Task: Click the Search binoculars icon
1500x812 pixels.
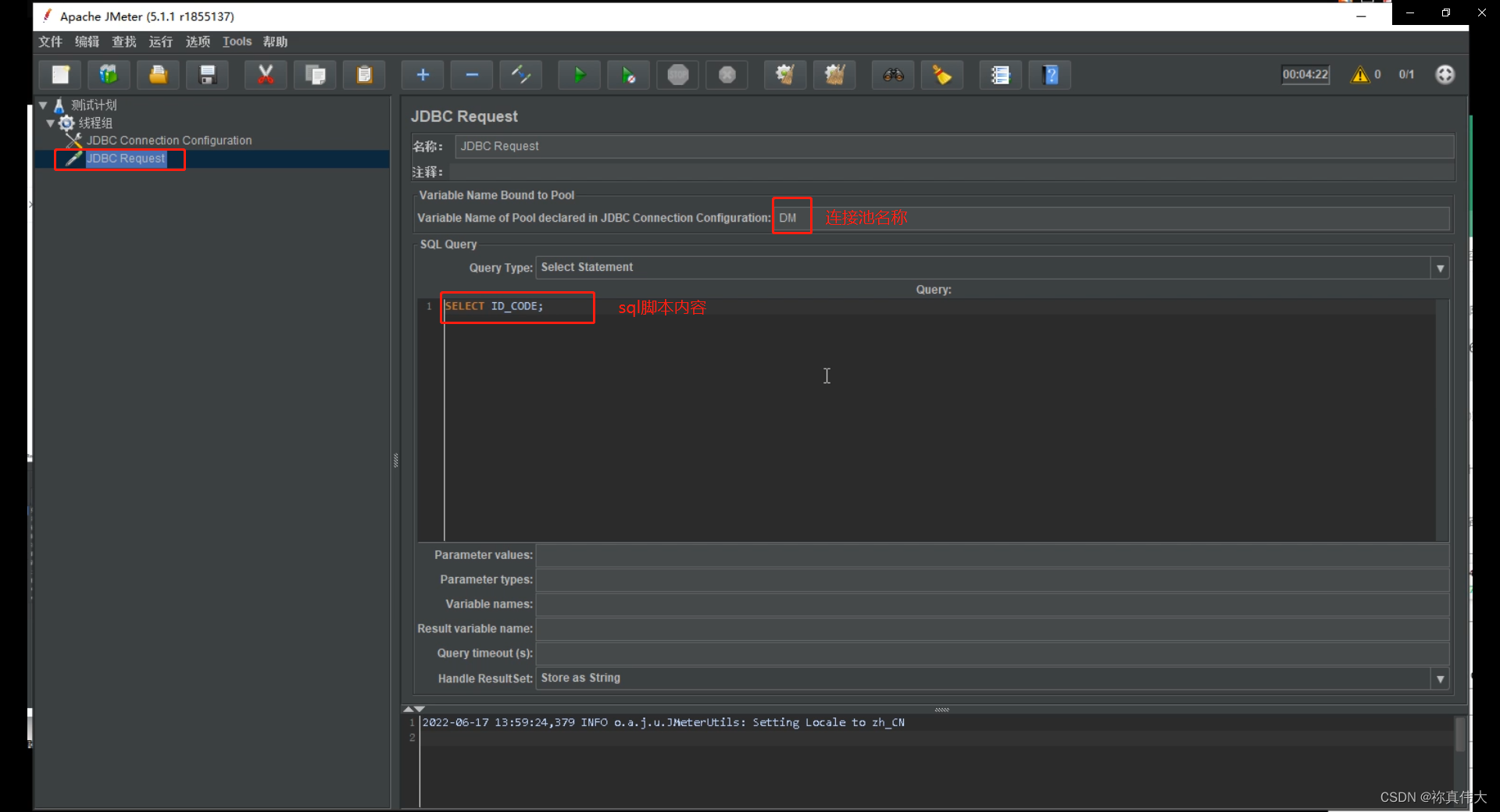Action: 893,75
